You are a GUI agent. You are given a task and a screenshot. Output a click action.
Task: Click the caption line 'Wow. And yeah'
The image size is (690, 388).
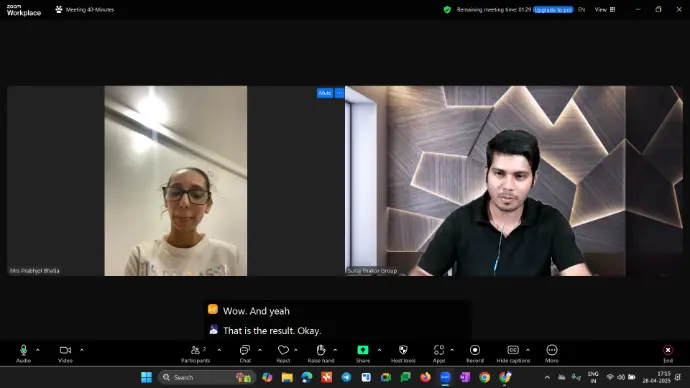coord(256,311)
